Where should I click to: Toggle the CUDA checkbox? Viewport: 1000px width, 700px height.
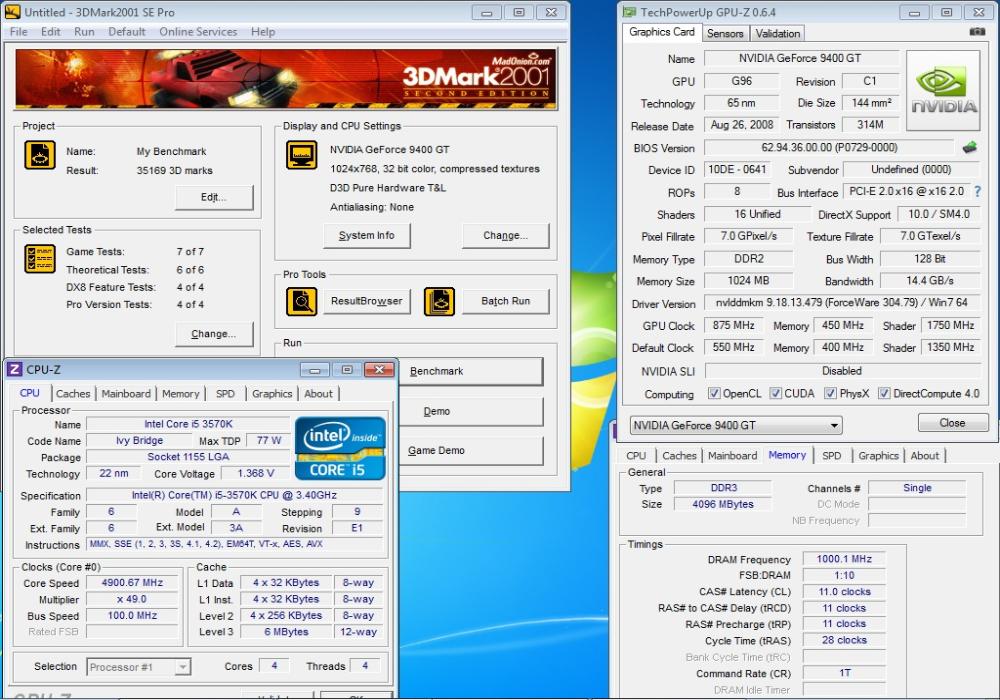click(776, 393)
